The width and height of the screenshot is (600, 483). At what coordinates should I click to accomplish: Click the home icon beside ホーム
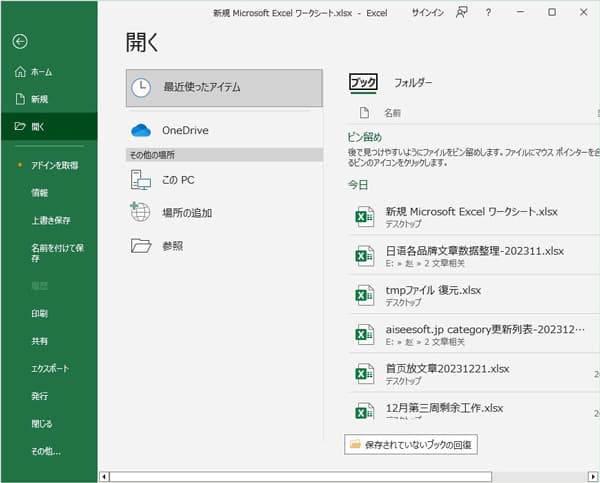pos(20,72)
